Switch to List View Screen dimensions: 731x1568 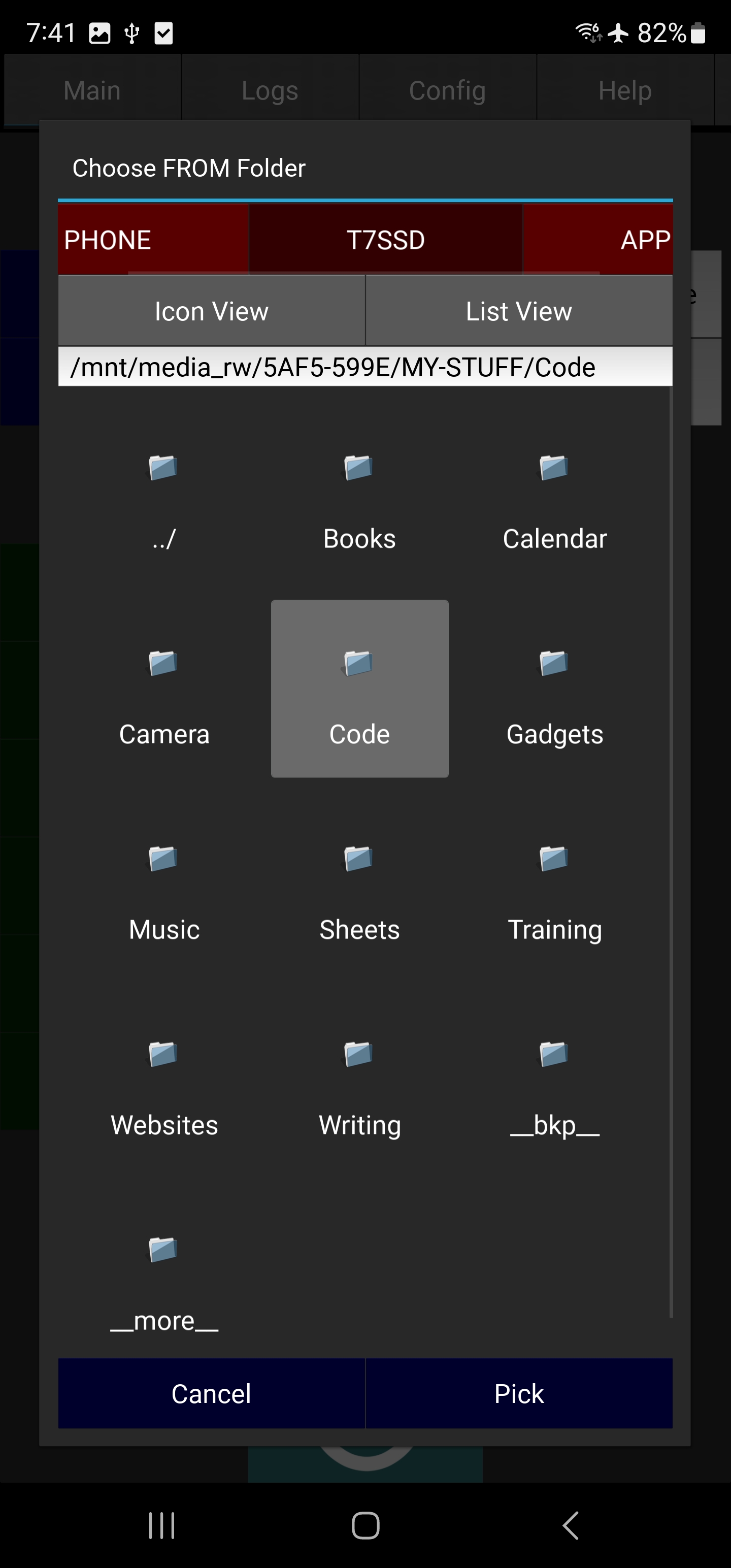pos(519,311)
